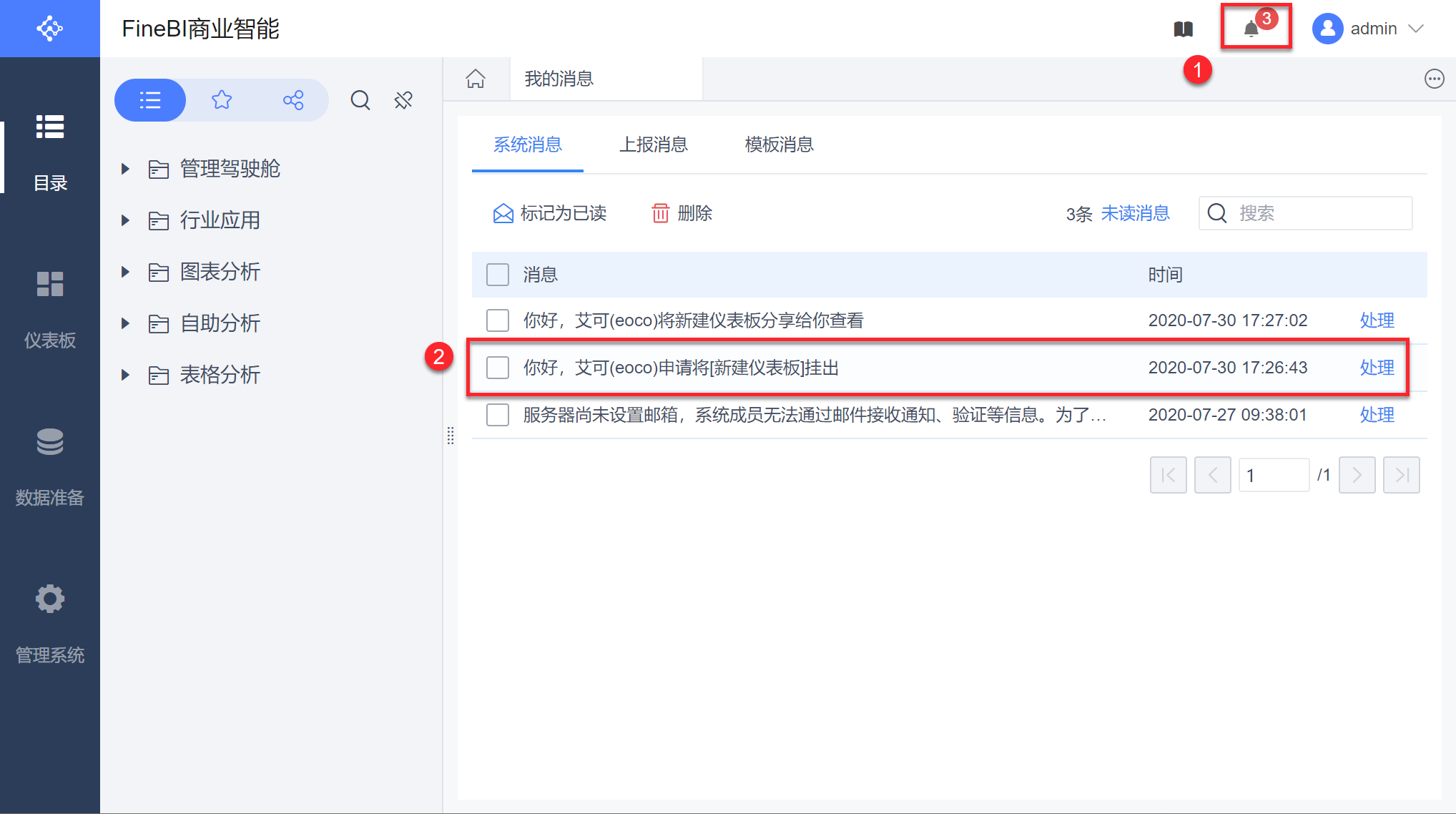Click 处理 link for 挂出 request
Image resolution: width=1456 pixels, height=814 pixels.
pyautogui.click(x=1377, y=368)
